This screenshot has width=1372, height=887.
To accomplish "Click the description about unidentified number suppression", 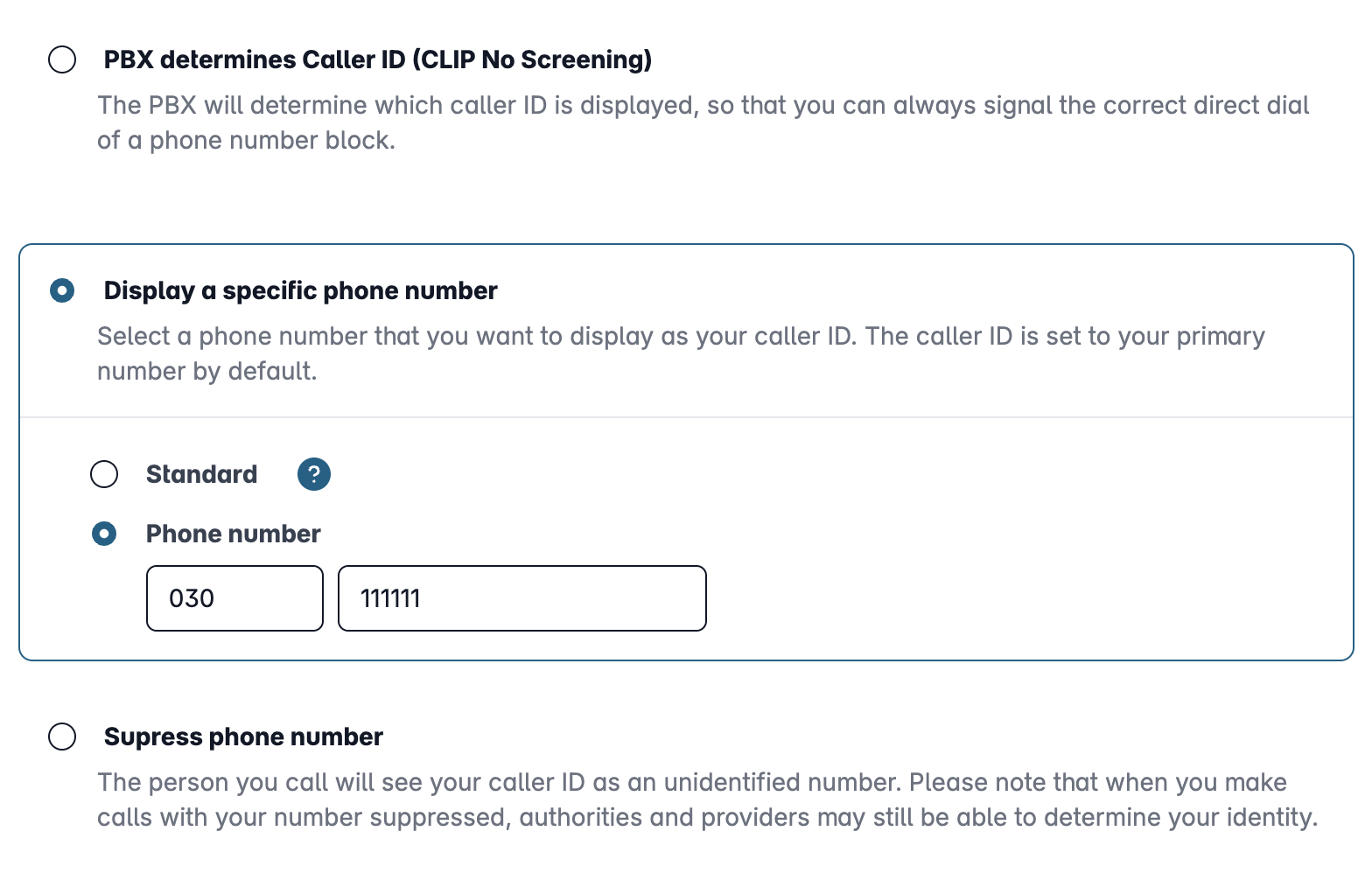I will point(707,800).
